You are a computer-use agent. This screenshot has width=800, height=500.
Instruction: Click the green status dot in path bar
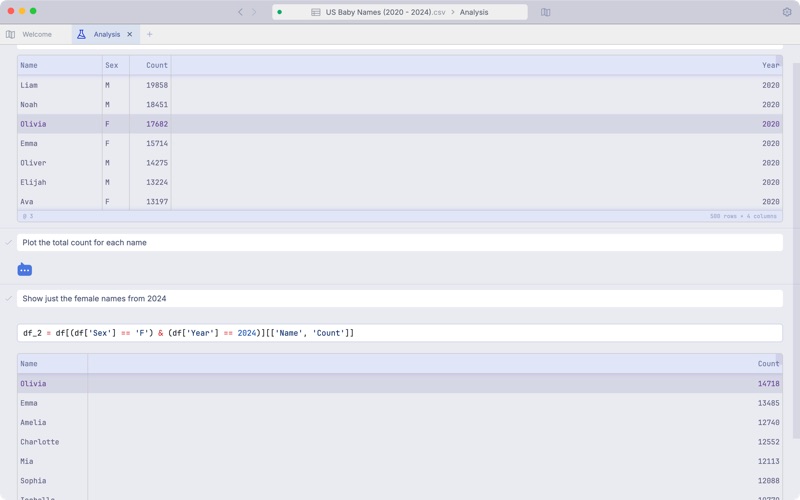[x=280, y=12]
